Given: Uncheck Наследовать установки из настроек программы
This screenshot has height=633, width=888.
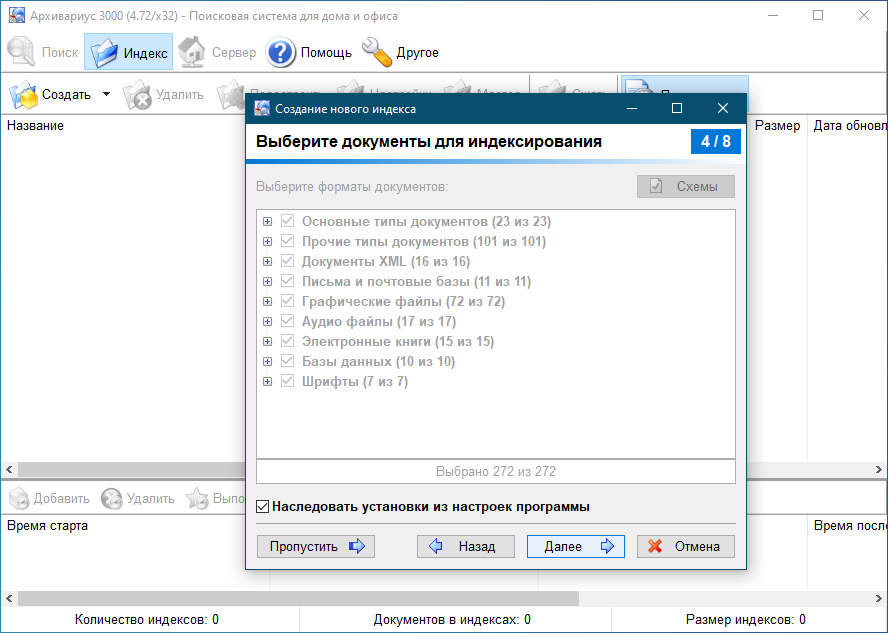Looking at the screenshot, I should click(262, 506).
